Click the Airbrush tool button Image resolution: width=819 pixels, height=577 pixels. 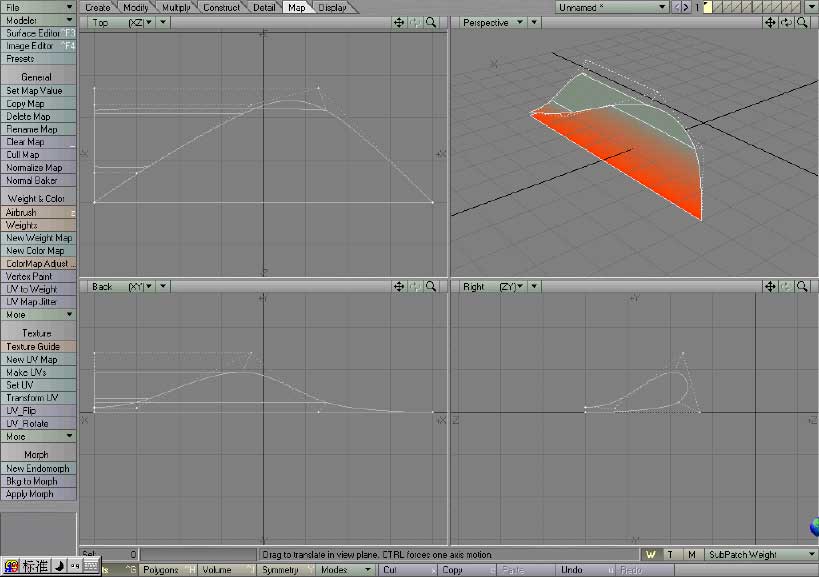tap(36, 212)
